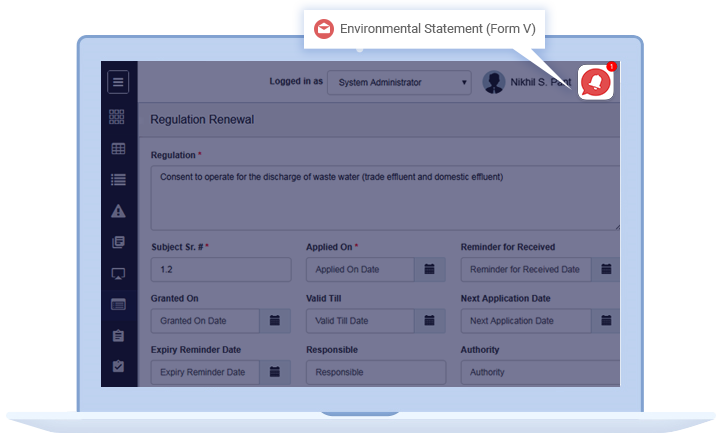Click the red notification bell icon
The height and width of the screenshot is (447, 719).
tap(595, 82)
